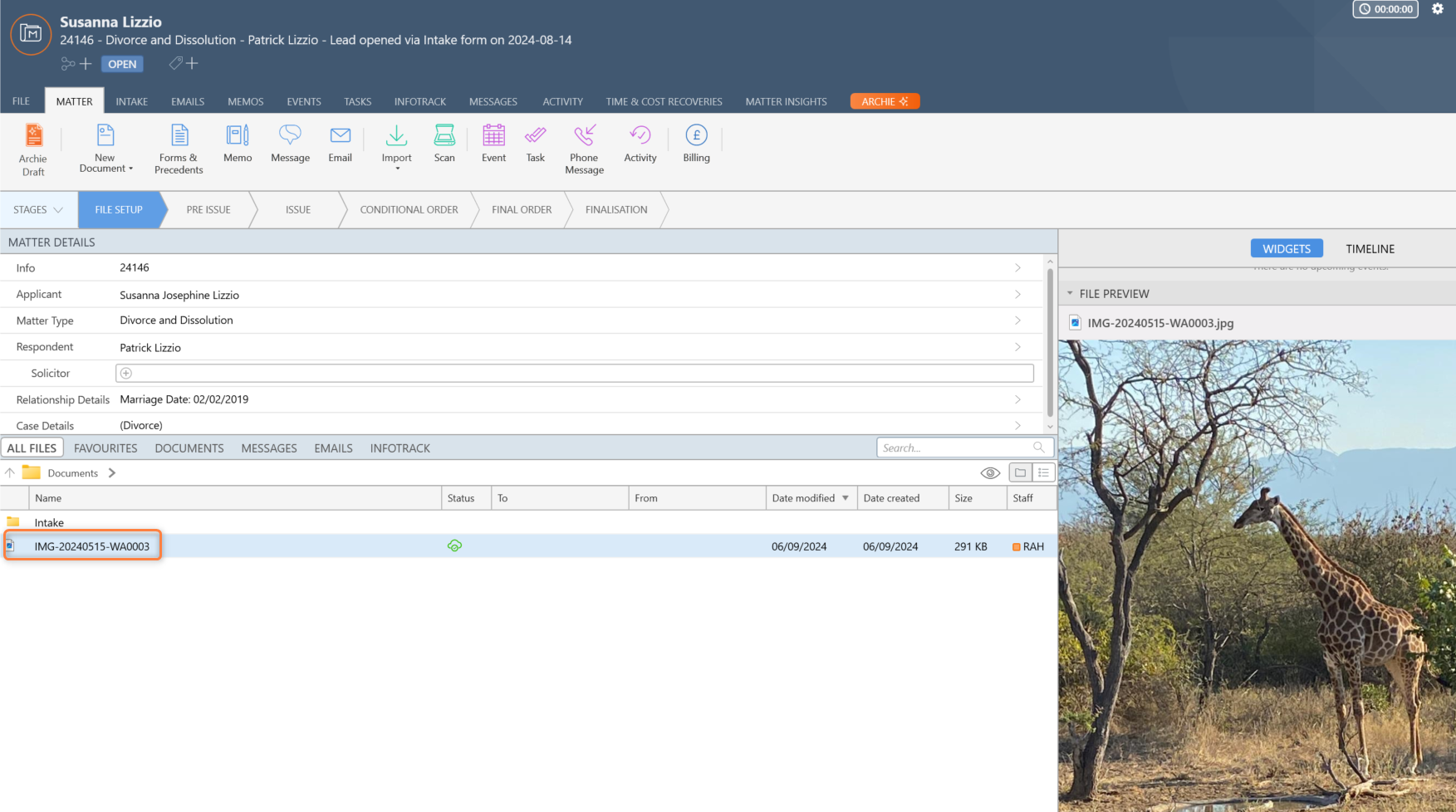Screen dimensions: 1456x812
Task: Open the FILE tab
Action: click(x=21, y=101)
